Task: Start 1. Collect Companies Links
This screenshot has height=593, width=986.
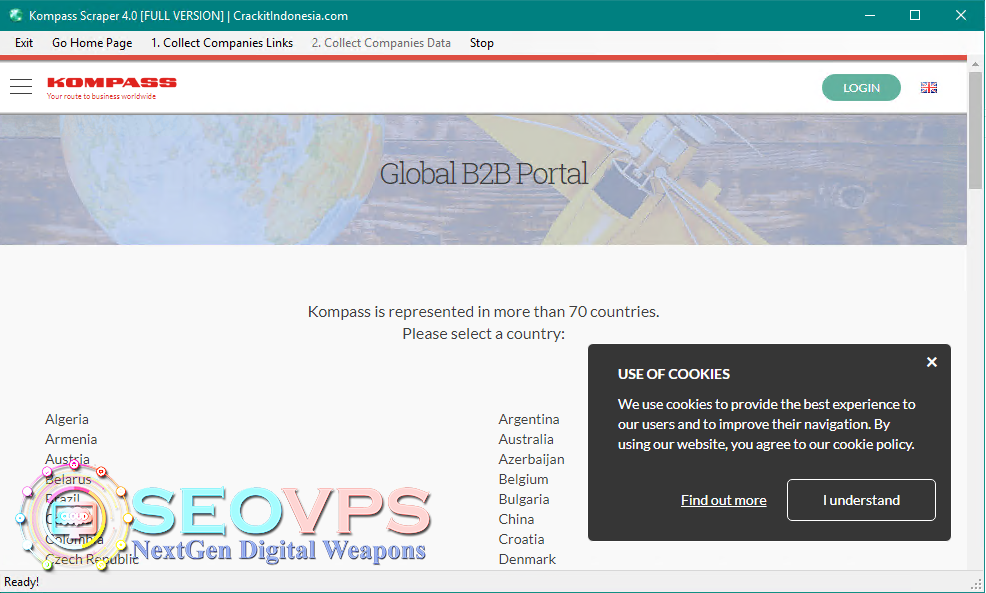Action: pos(222,43)
